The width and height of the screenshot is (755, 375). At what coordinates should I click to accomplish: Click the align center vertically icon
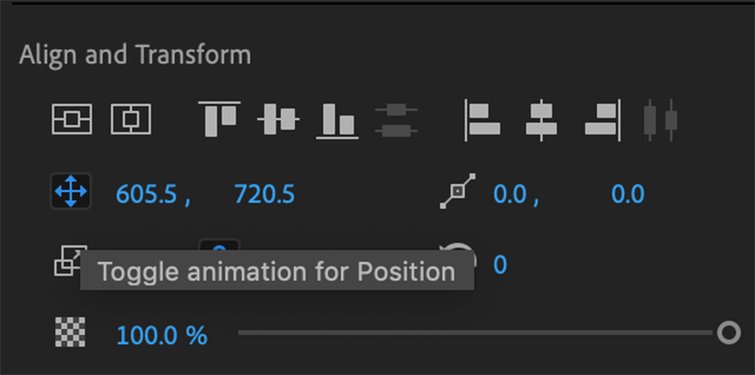(72, 119)
